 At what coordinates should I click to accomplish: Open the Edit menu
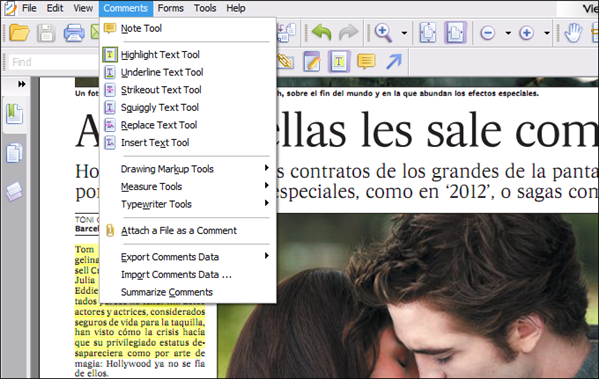point(55,8)
